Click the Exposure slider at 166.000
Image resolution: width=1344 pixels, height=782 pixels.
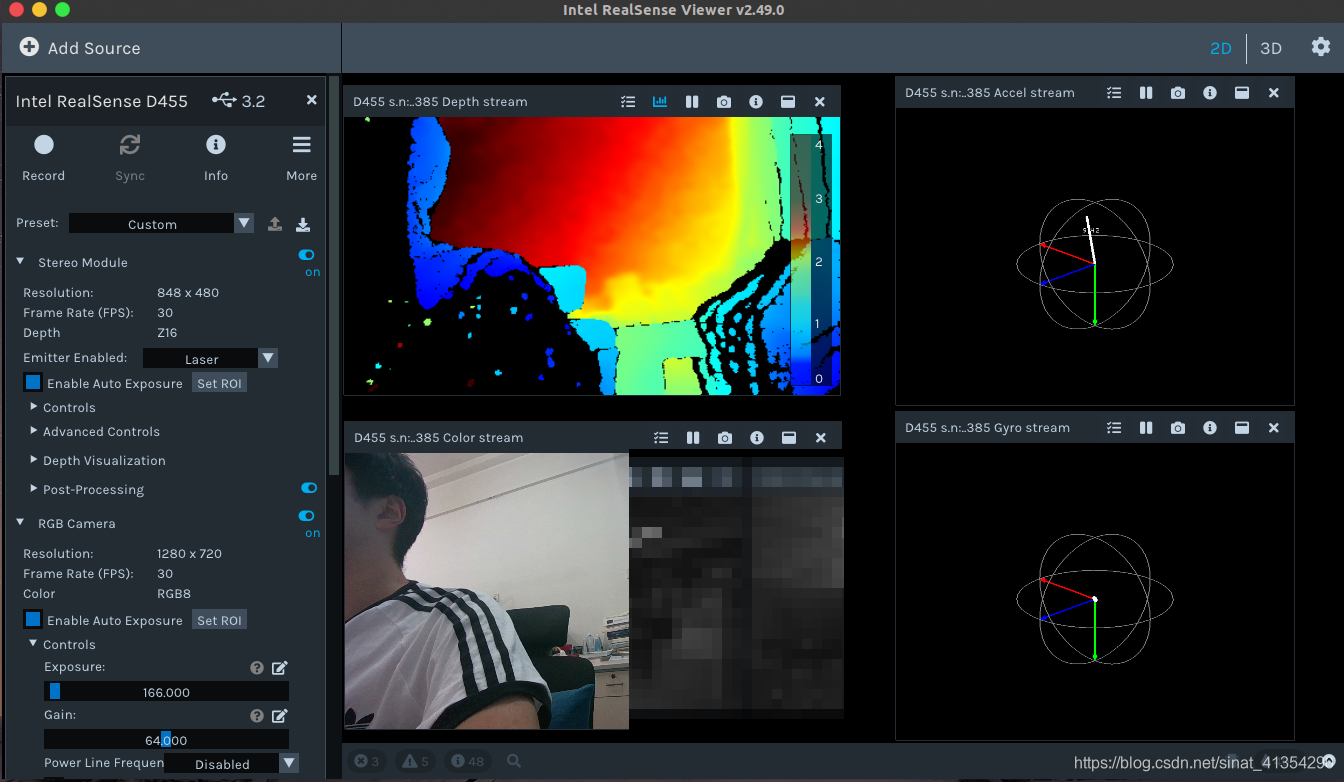pos(166,691)
